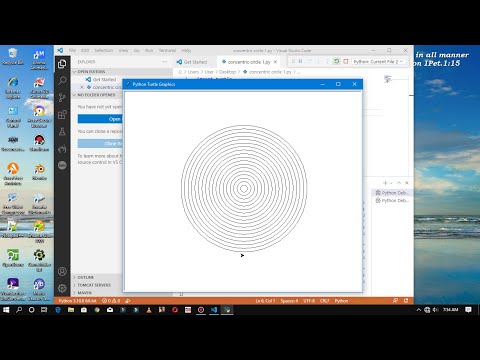This screenshot has height=360, width=480.
Task: Open the Help menu
Action: 186,50
